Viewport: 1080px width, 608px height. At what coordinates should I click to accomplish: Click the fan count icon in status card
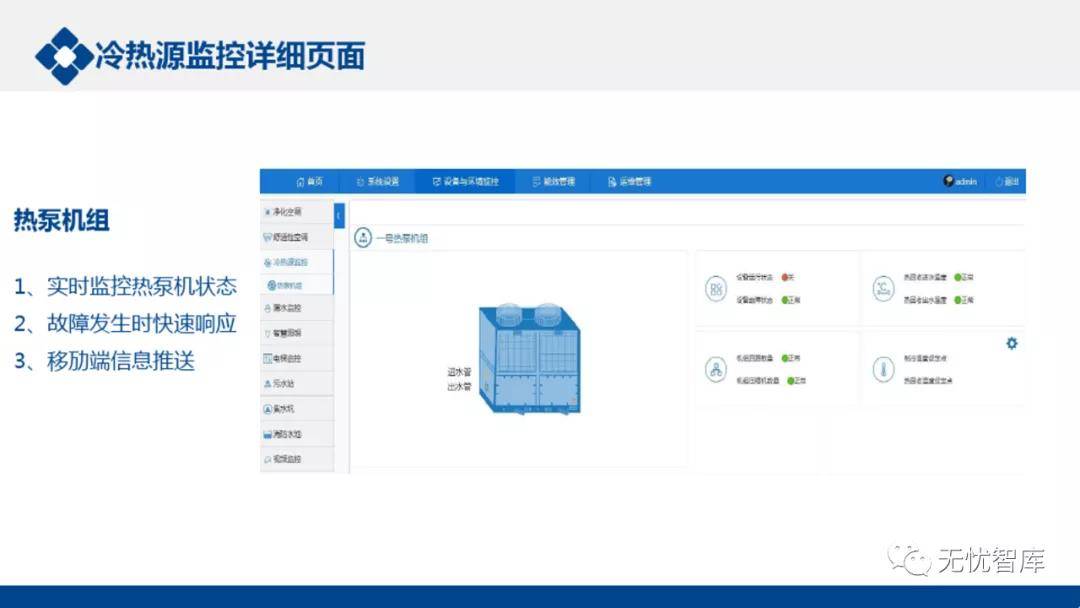715,369
